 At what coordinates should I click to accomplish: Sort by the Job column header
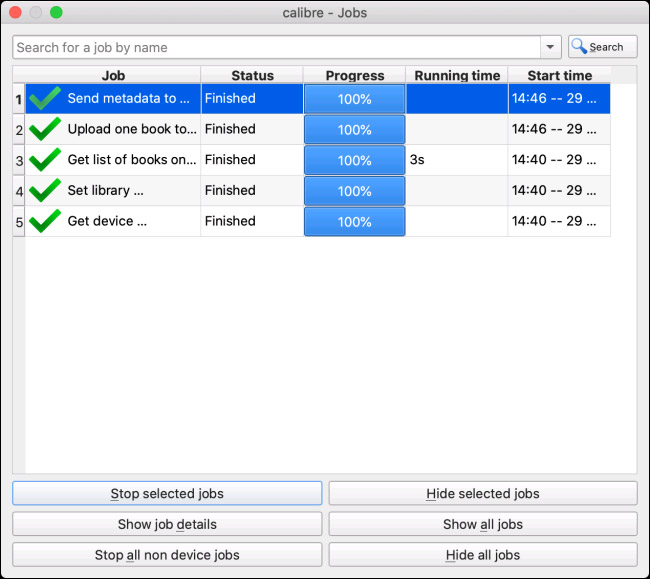(113, 75)
